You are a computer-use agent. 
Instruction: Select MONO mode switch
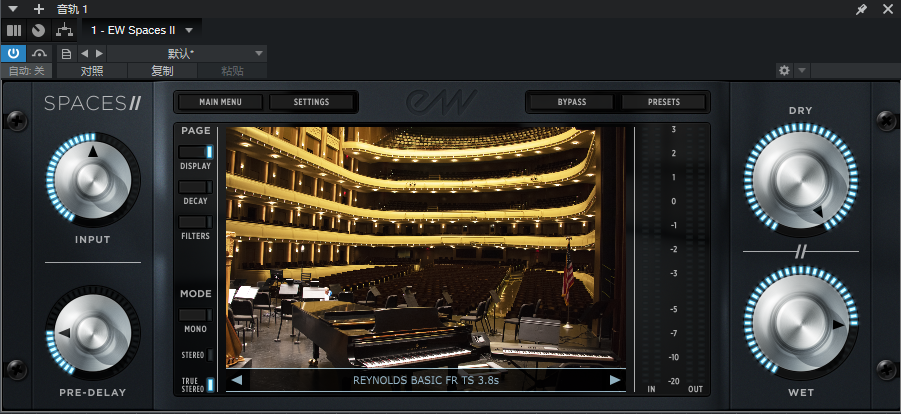[x=195, y=315]
